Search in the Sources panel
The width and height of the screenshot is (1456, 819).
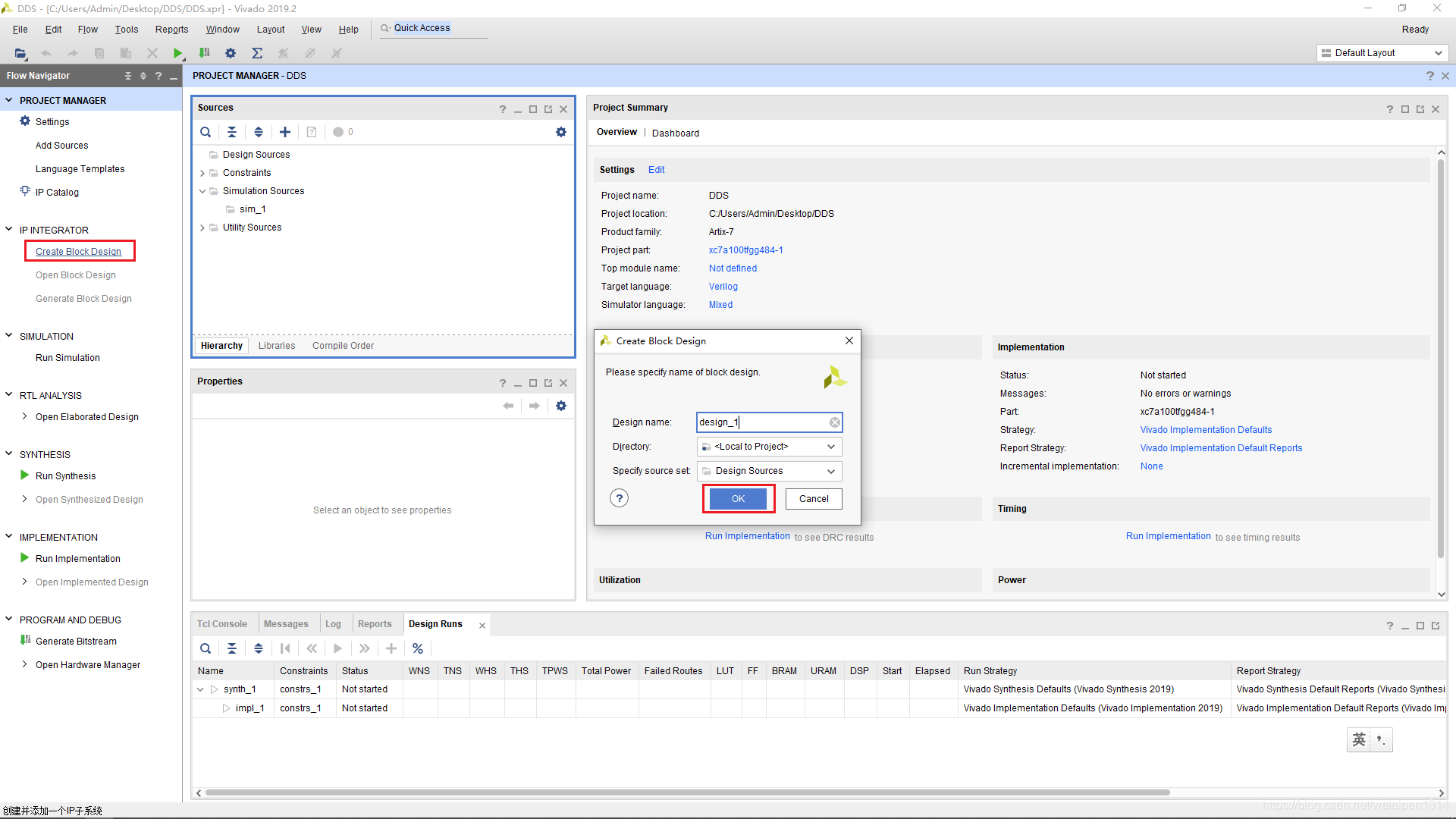click(206, 132)
